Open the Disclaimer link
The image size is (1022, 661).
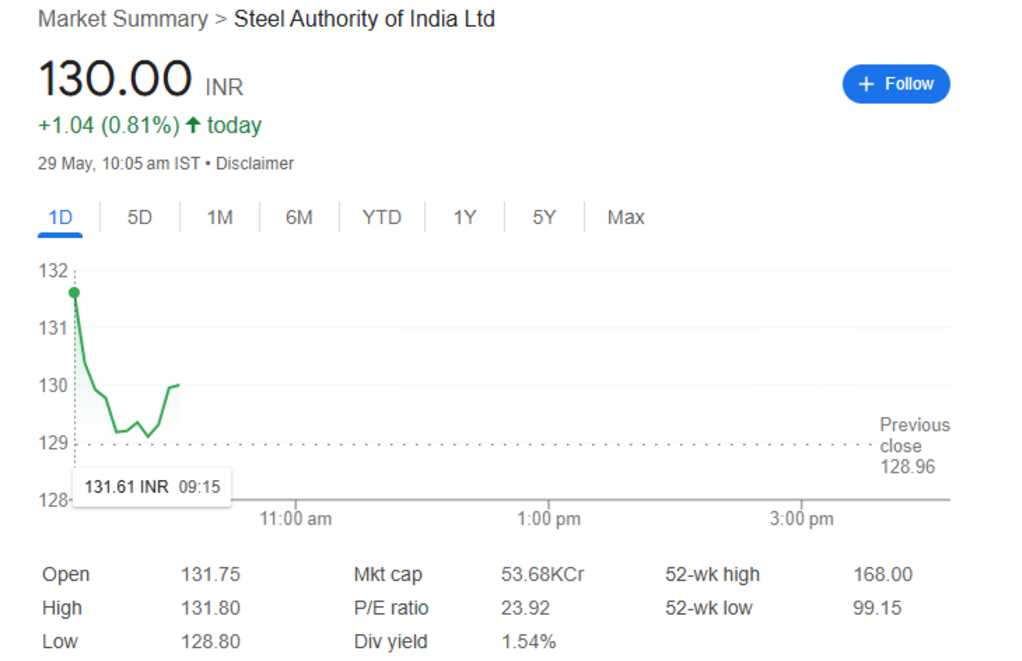255,163
